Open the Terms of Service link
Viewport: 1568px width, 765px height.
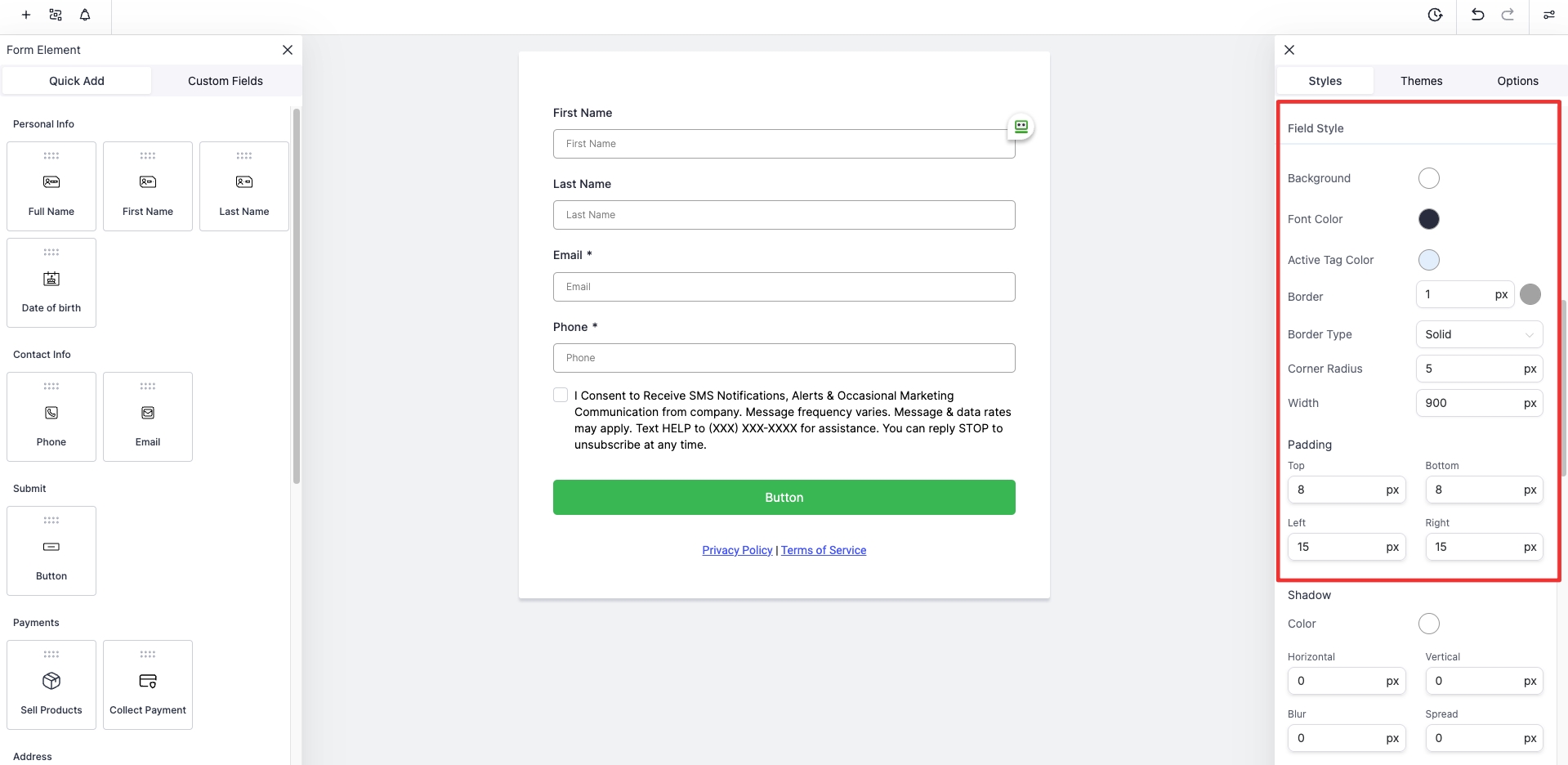pyautogui.click(x=823, y=550)
